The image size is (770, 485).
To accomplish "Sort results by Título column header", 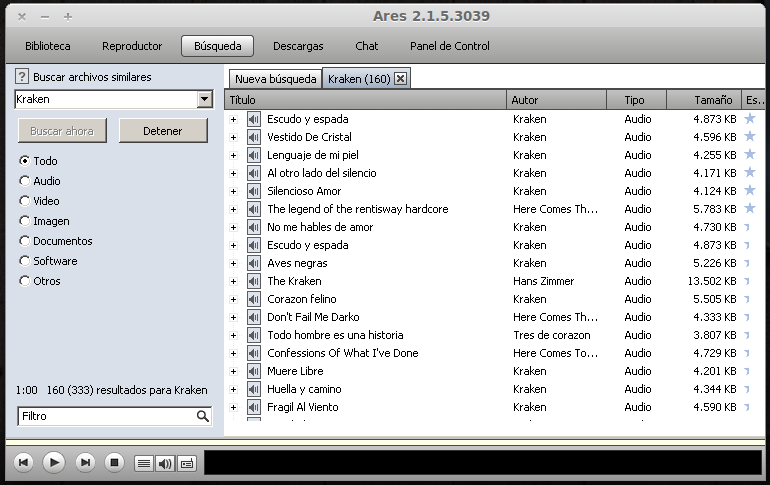I will (365, 100).
